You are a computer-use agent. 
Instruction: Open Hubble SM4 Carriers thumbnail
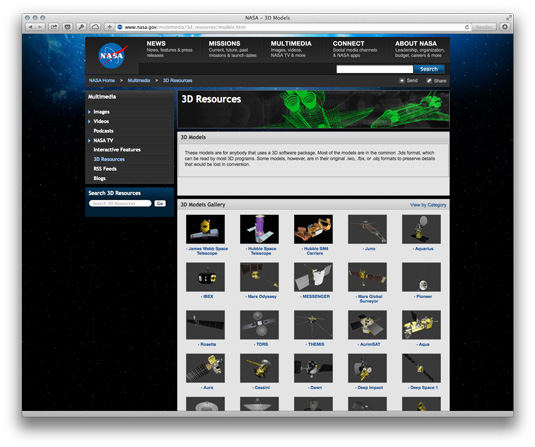[313, 229]
